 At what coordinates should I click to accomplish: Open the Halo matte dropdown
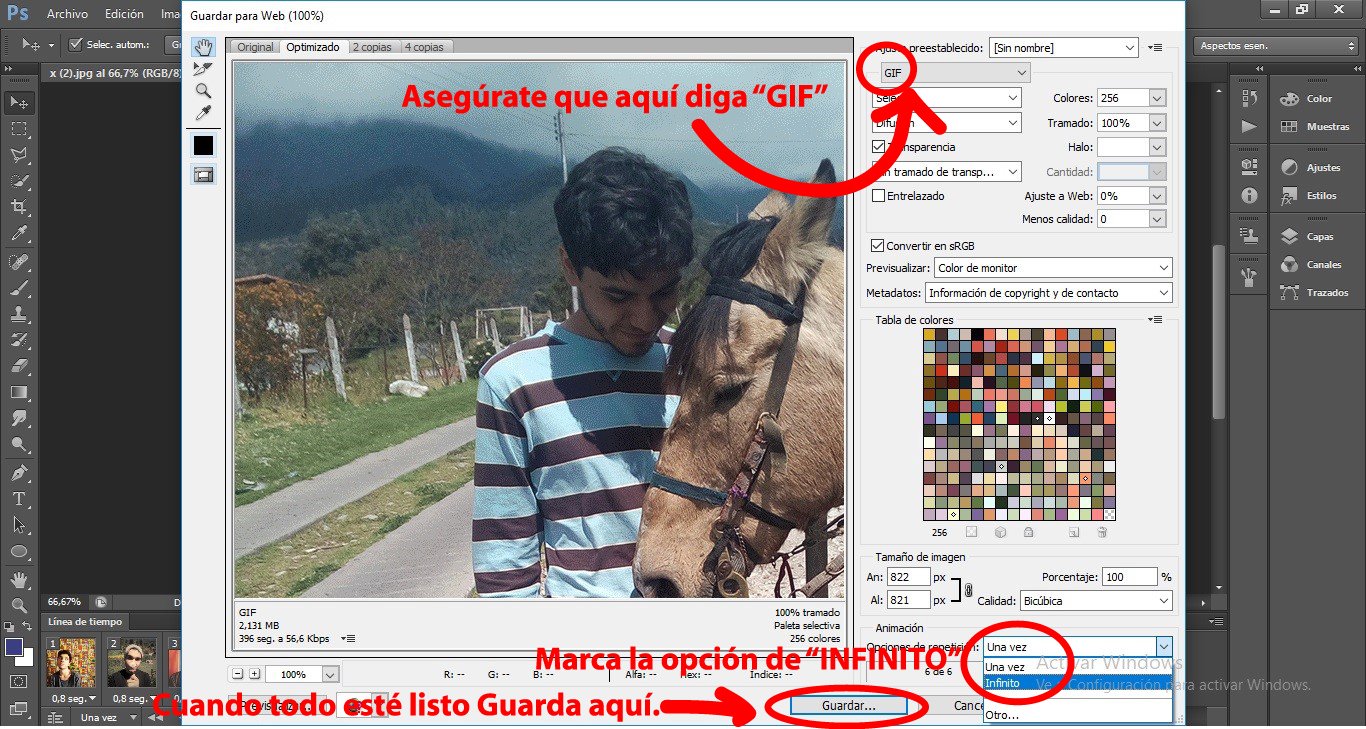tap(1131, 147)
